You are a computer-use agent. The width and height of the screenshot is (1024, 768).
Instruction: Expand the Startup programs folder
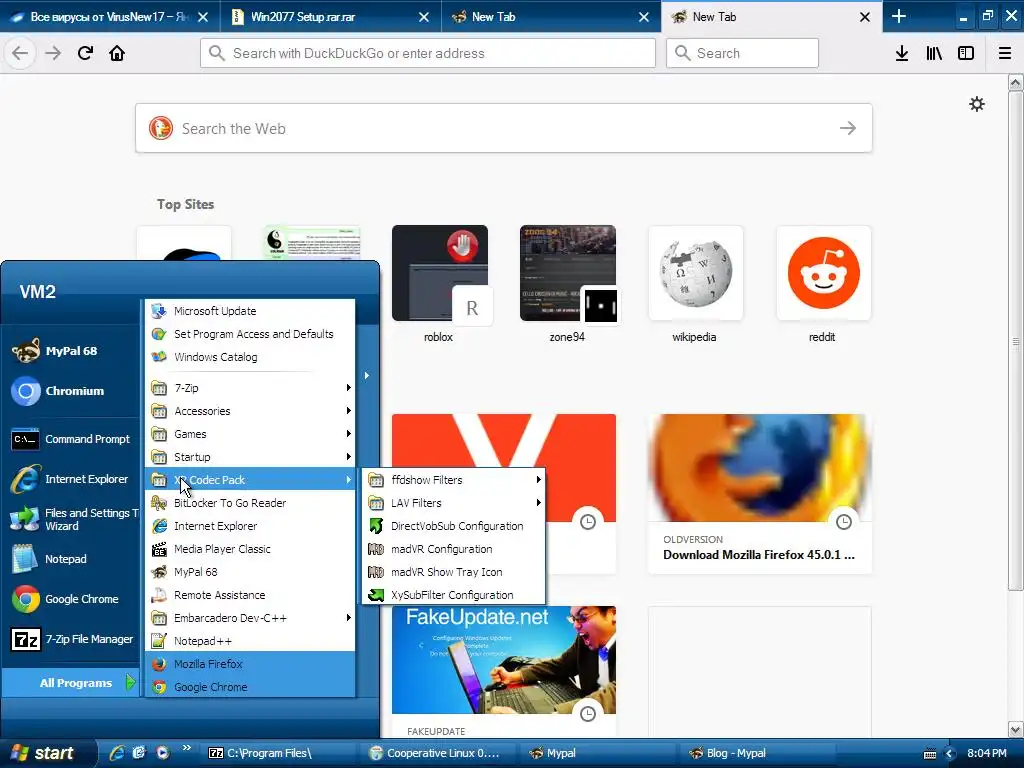250,457
